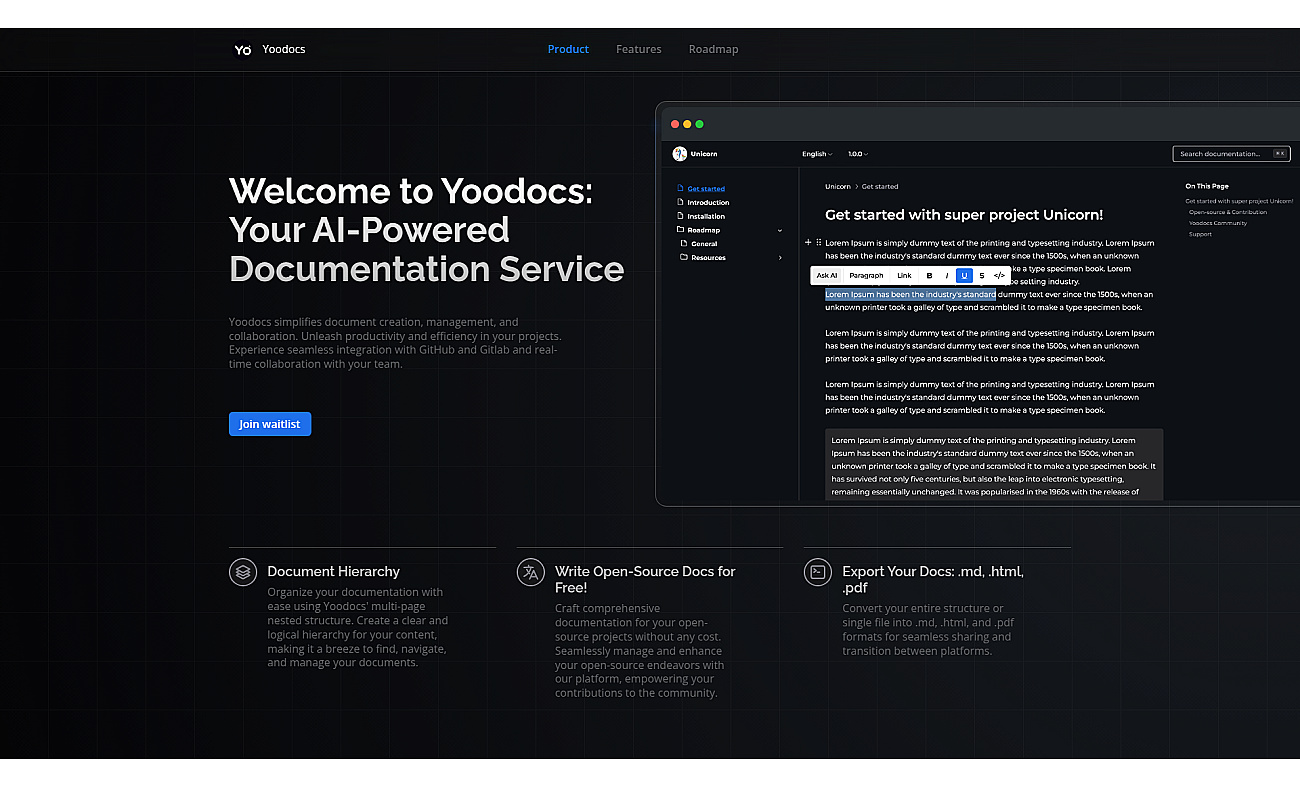Viewport: 1300px width, 788px height.
Task: Click the plus add-block icon
Action: pyautogui.click(x=808, y=243)
